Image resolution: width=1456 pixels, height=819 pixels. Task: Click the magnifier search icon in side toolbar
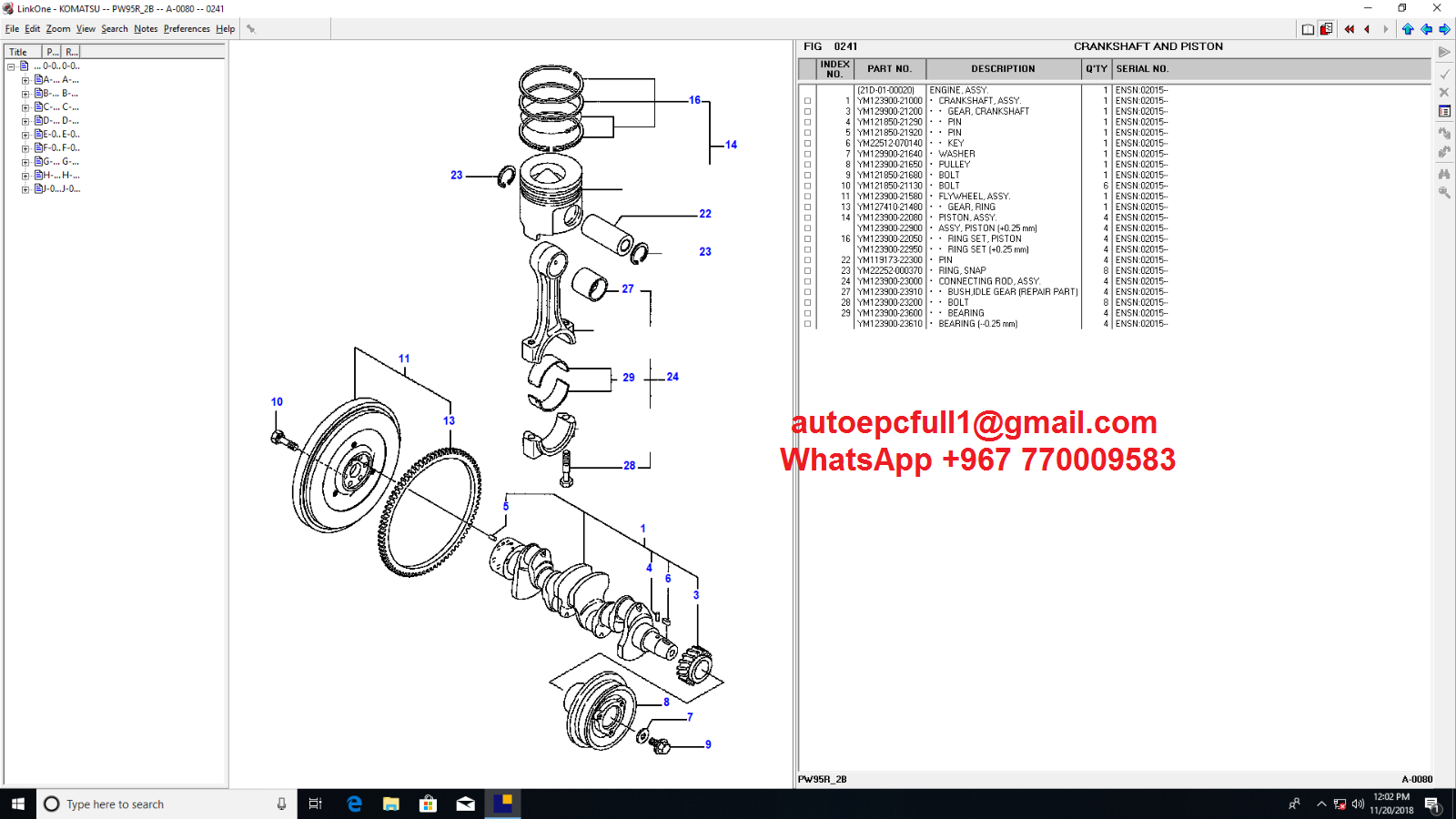point(1444,192)
